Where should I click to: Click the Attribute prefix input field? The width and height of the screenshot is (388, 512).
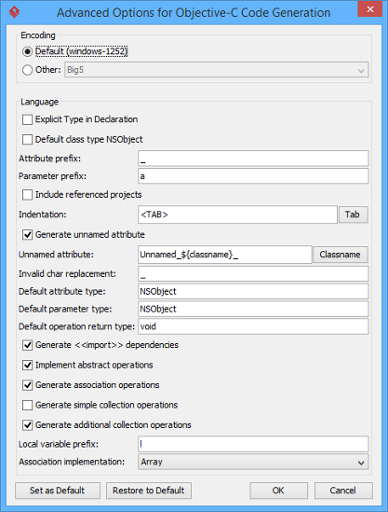coord(253,158)
